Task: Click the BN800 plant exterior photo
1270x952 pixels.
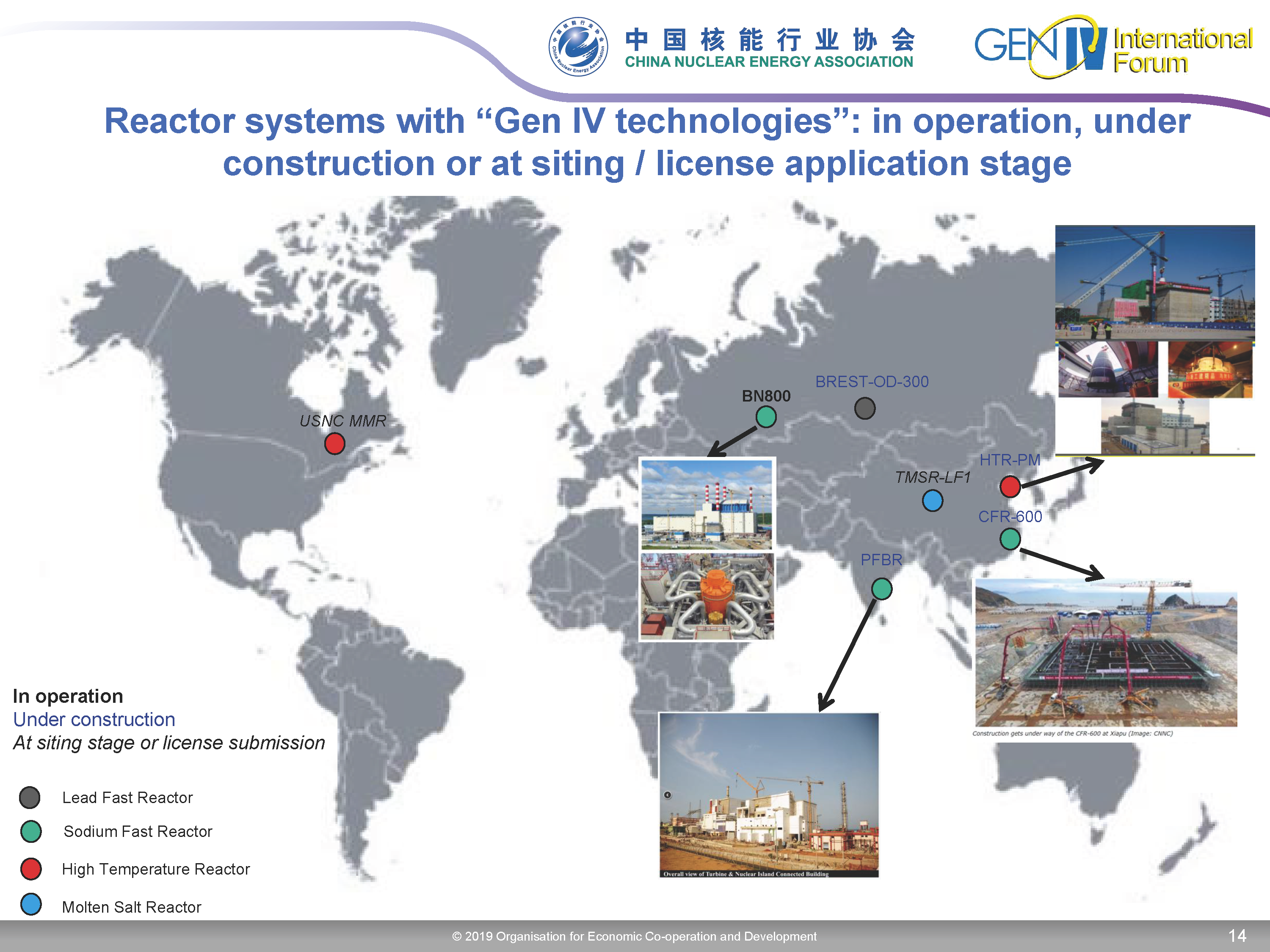Action: [707, 504]
